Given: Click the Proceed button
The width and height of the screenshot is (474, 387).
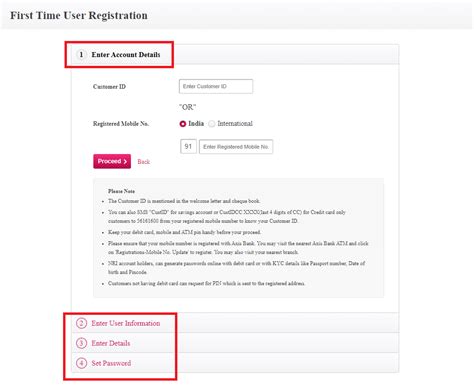Looking at the screenshot, I should (112, 161).
